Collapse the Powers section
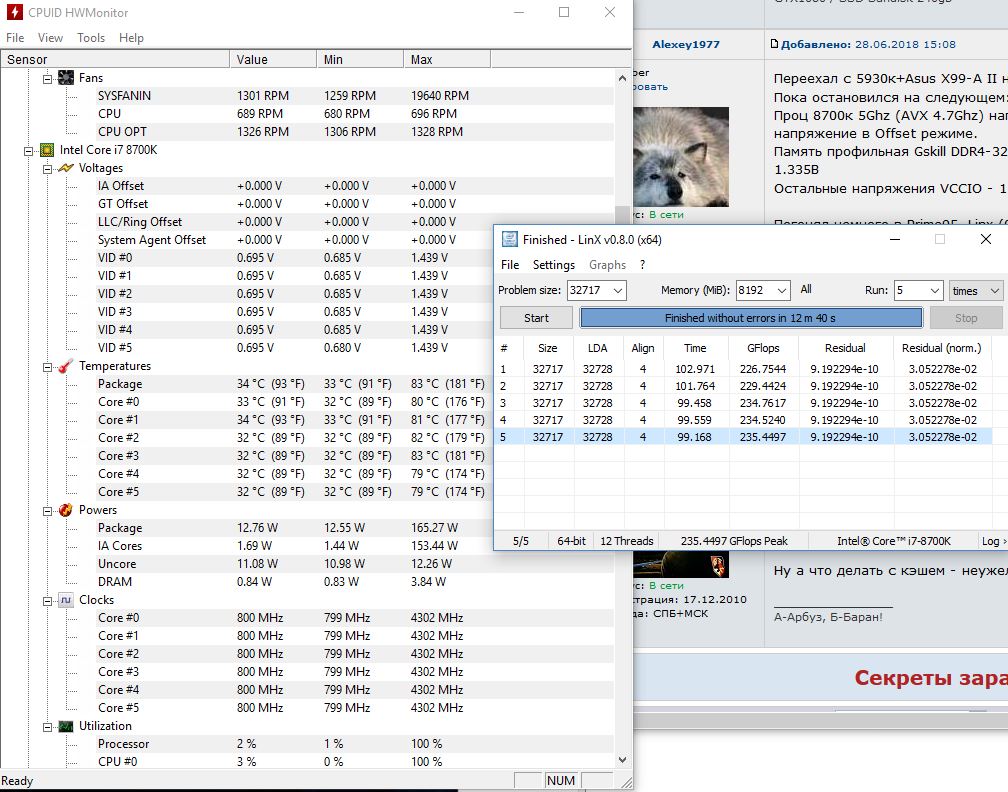 47,510
